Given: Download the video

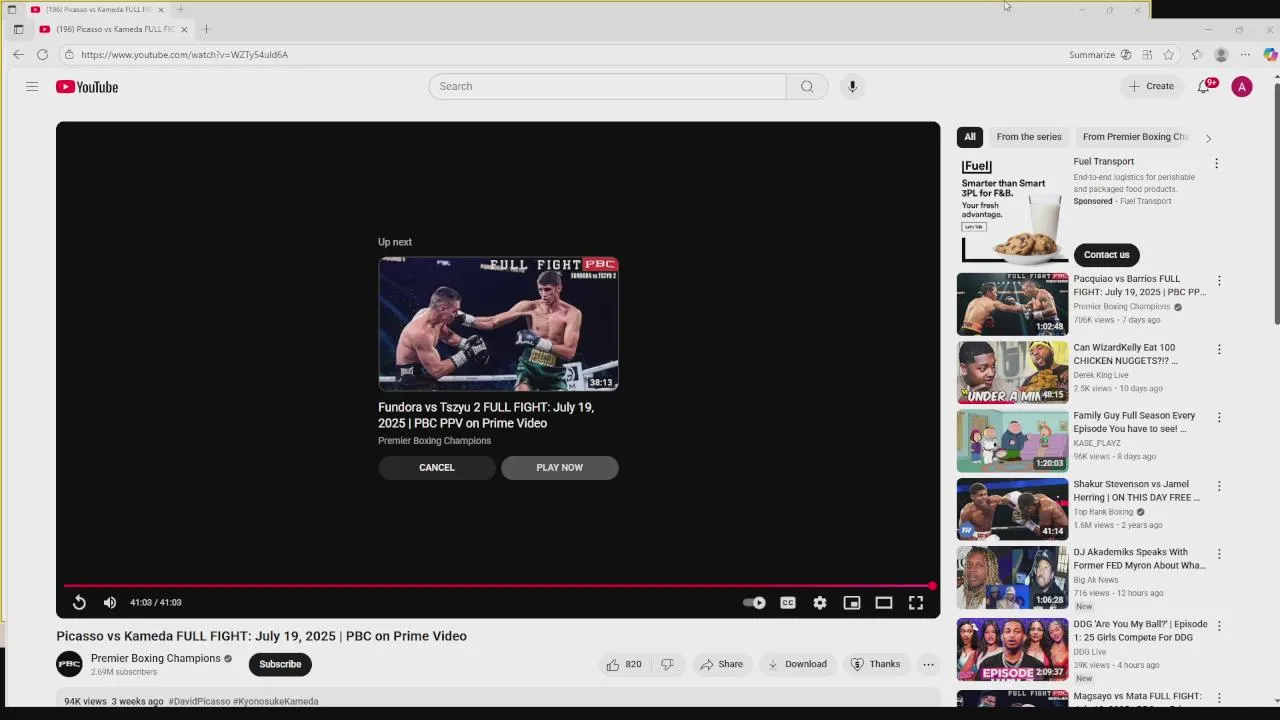Looking at the screenshot, I should pyautogui.click(x=797, y=664).
